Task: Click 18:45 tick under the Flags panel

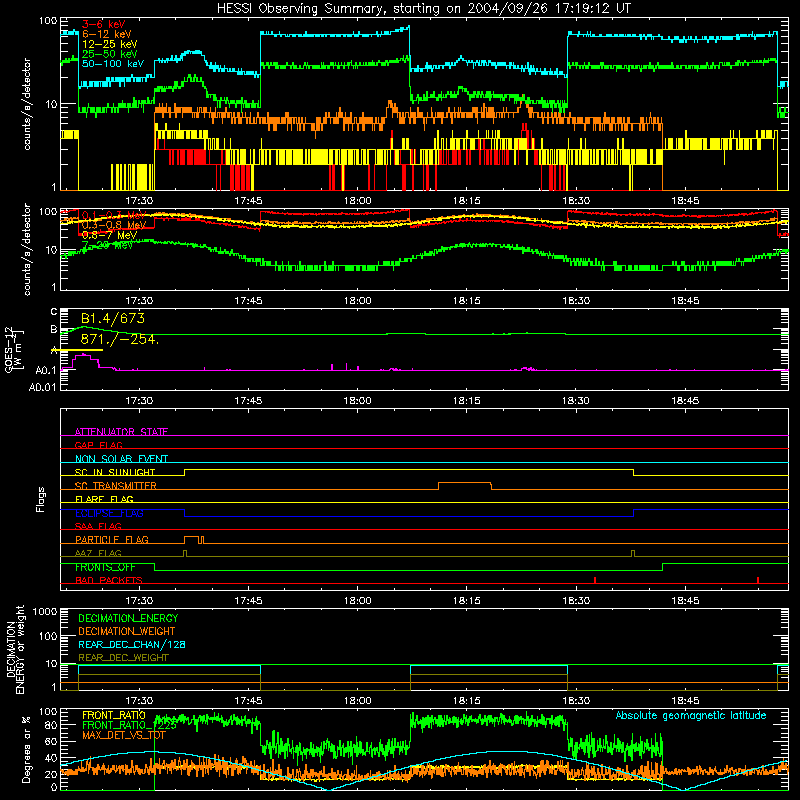Action: coord(685,601)
